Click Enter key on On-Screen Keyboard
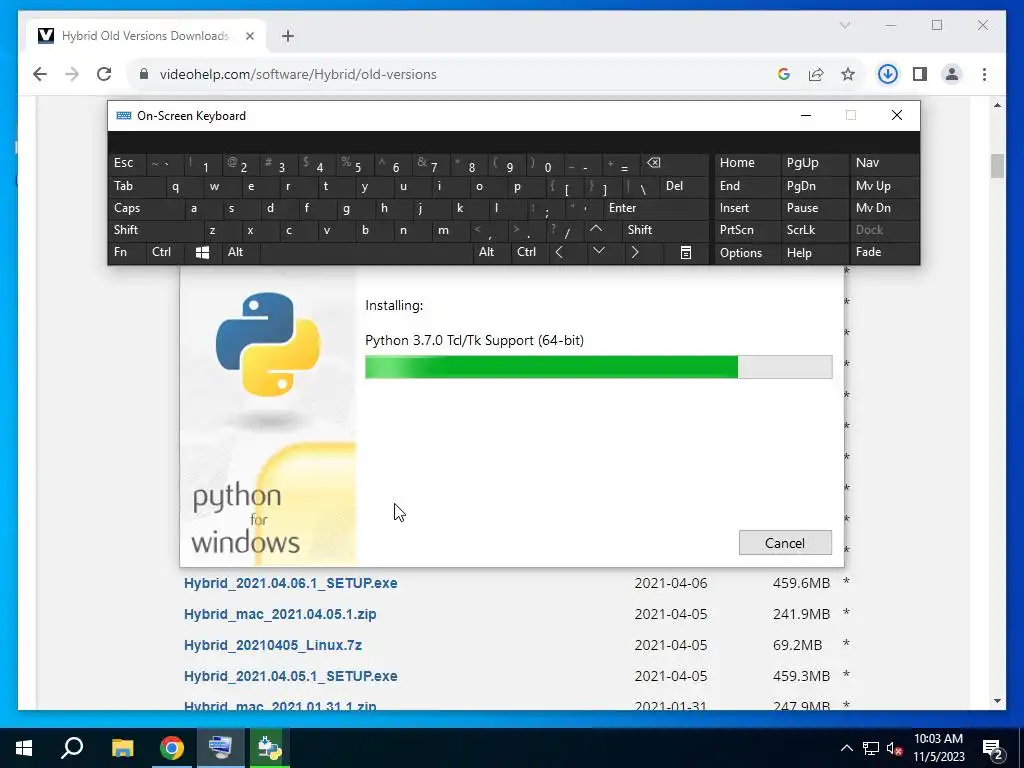 coord(657,208)
